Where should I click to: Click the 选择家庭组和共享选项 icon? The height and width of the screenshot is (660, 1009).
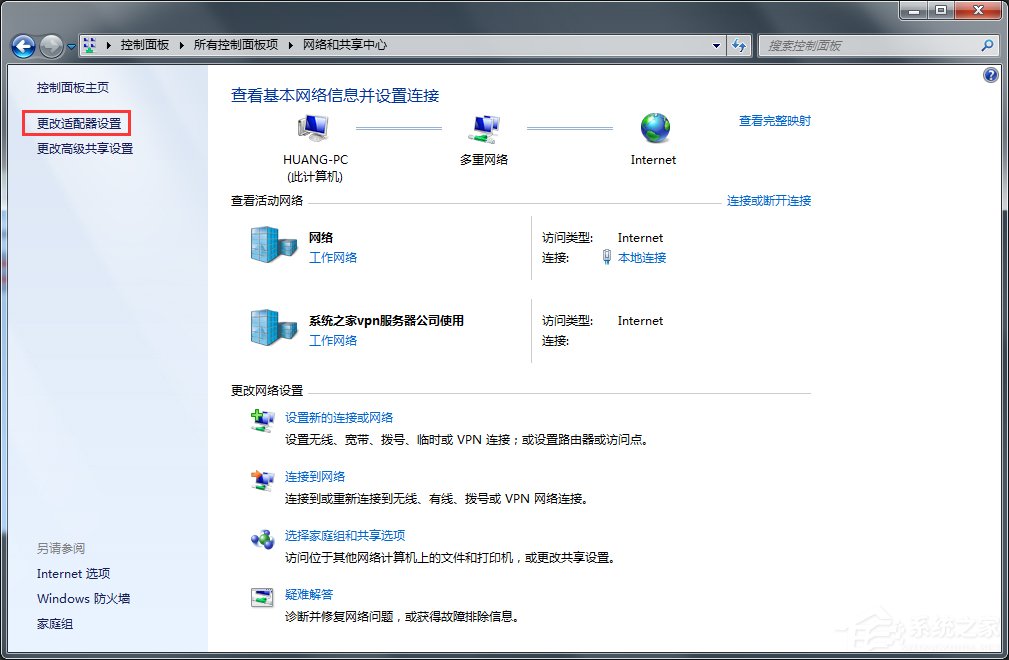pos(263,540)
